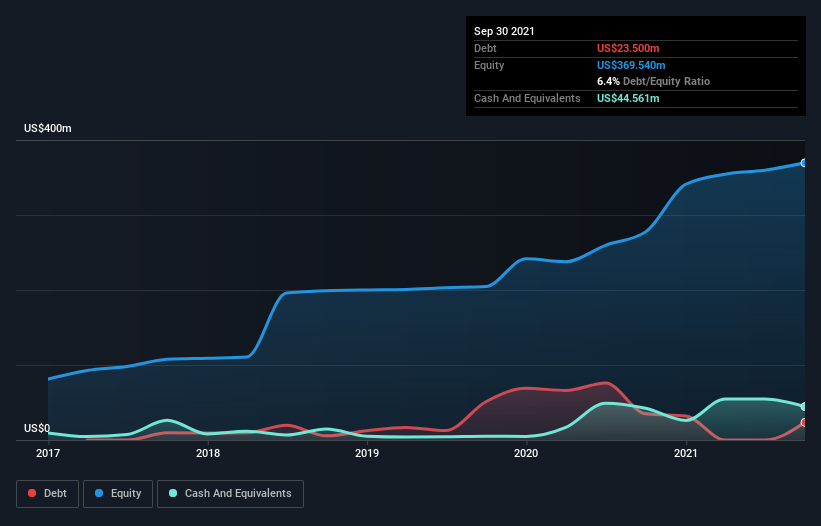Click the 2017 x-axis label

point(48,453)
